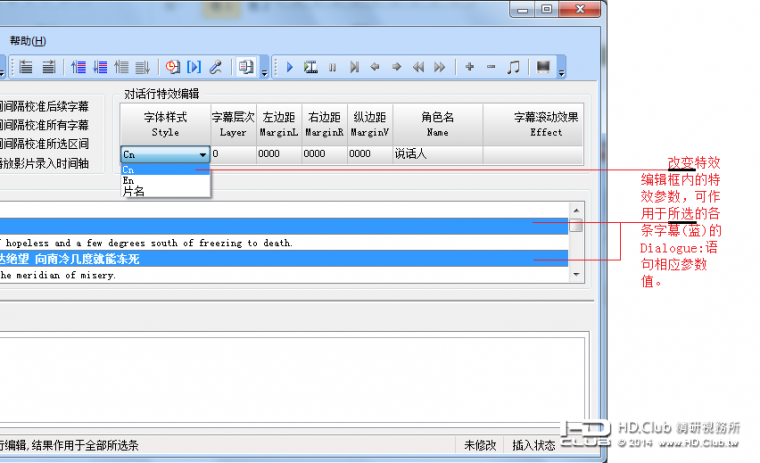Select En in the style dropdown list

pyautogui.click(x=165, y=180)
